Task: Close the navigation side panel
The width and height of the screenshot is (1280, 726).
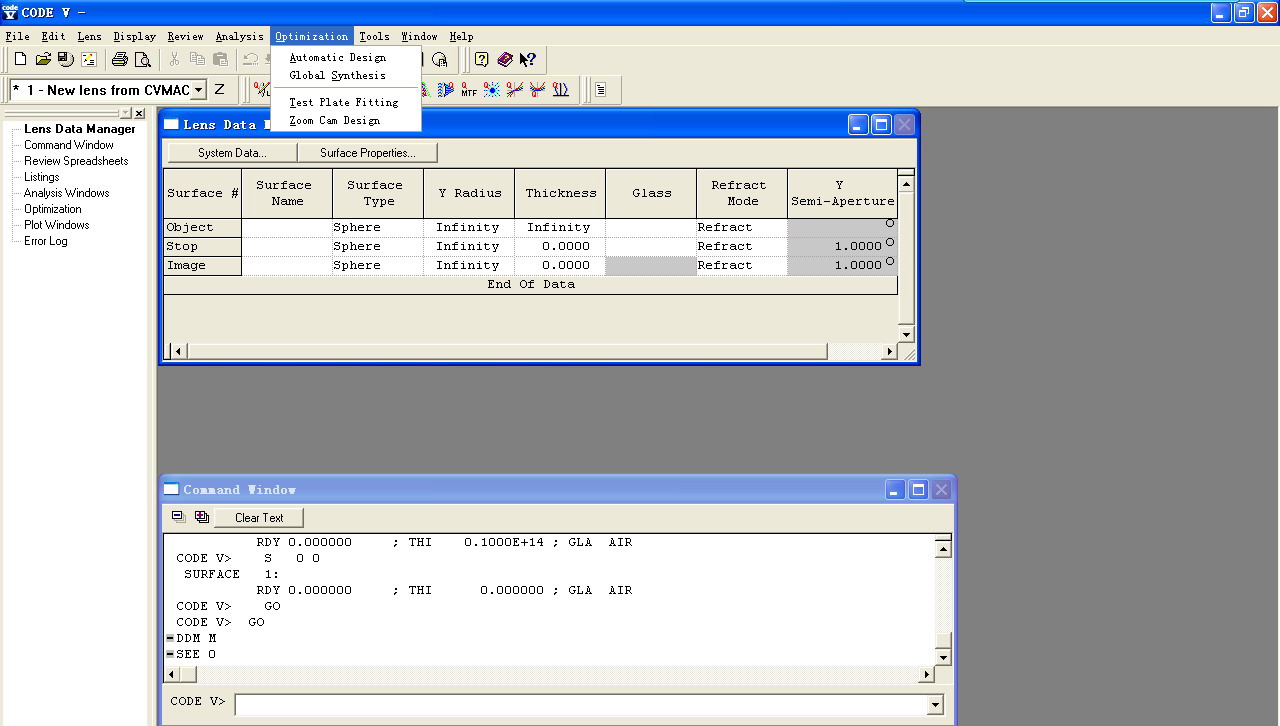Action: pyautogui.click(x=139, y=114)
